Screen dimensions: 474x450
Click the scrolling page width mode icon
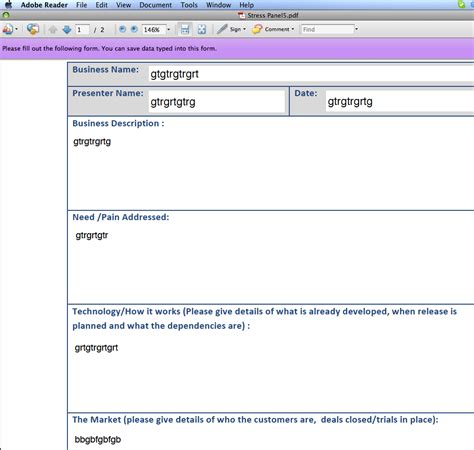point(185,29)
